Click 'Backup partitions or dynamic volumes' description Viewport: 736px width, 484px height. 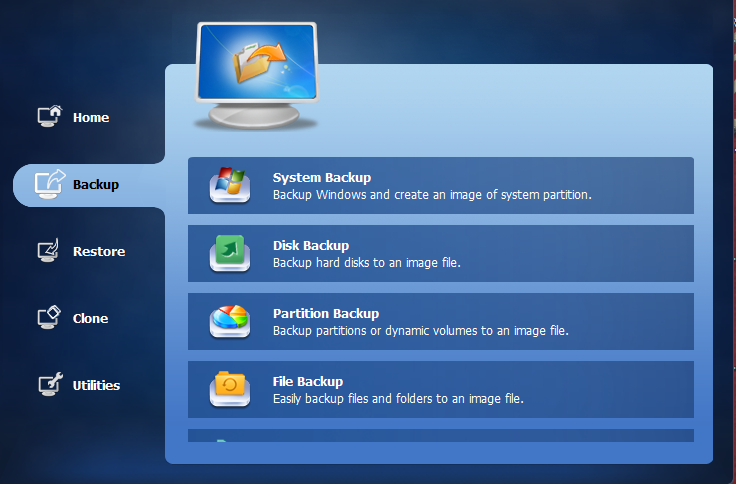pyautogui.click(x=421, y=330)
